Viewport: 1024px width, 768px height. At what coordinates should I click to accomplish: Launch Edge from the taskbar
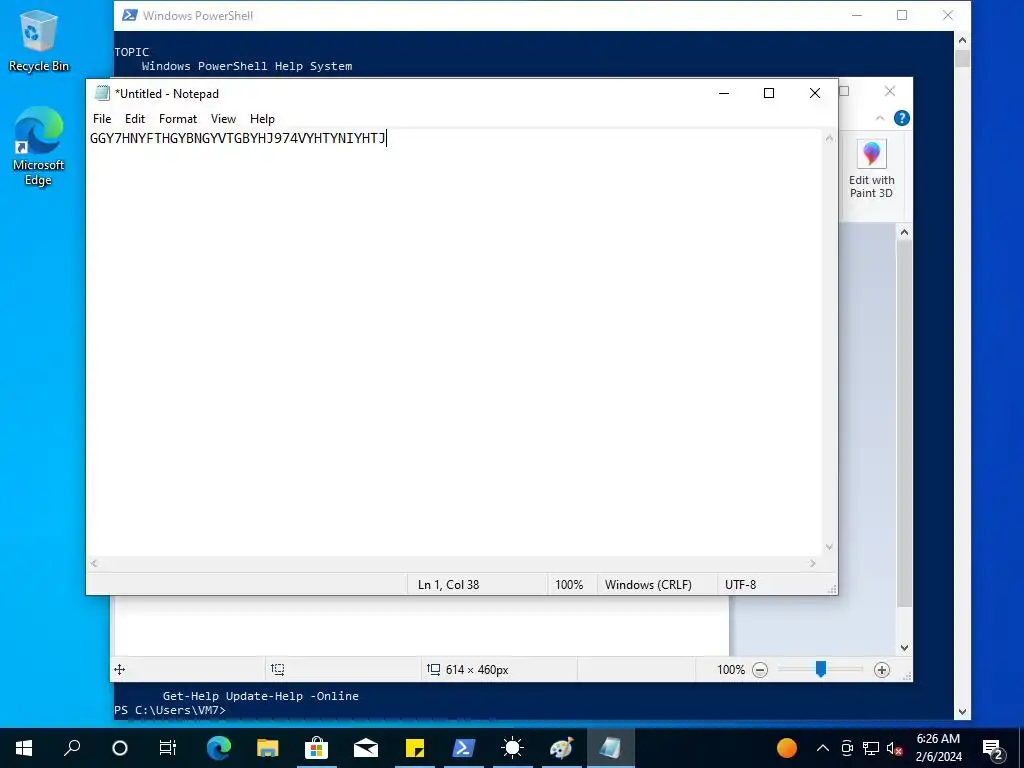point(219,748)
